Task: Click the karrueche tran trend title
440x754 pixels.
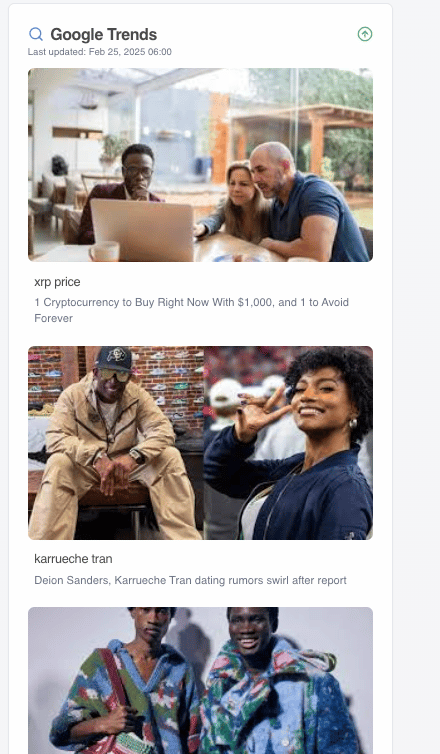Action: 73,559
